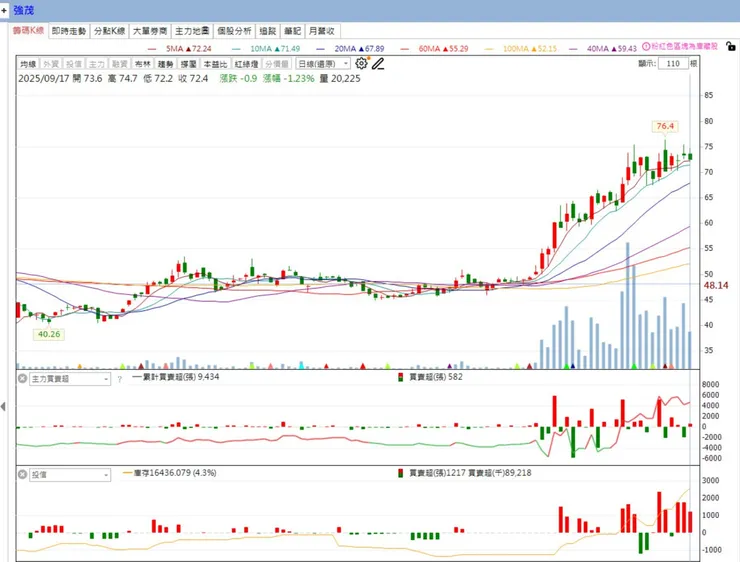The height and width of the screenshot is (562, 740).
Task: Click the 76.4 high price label
Action: [665, 126]
